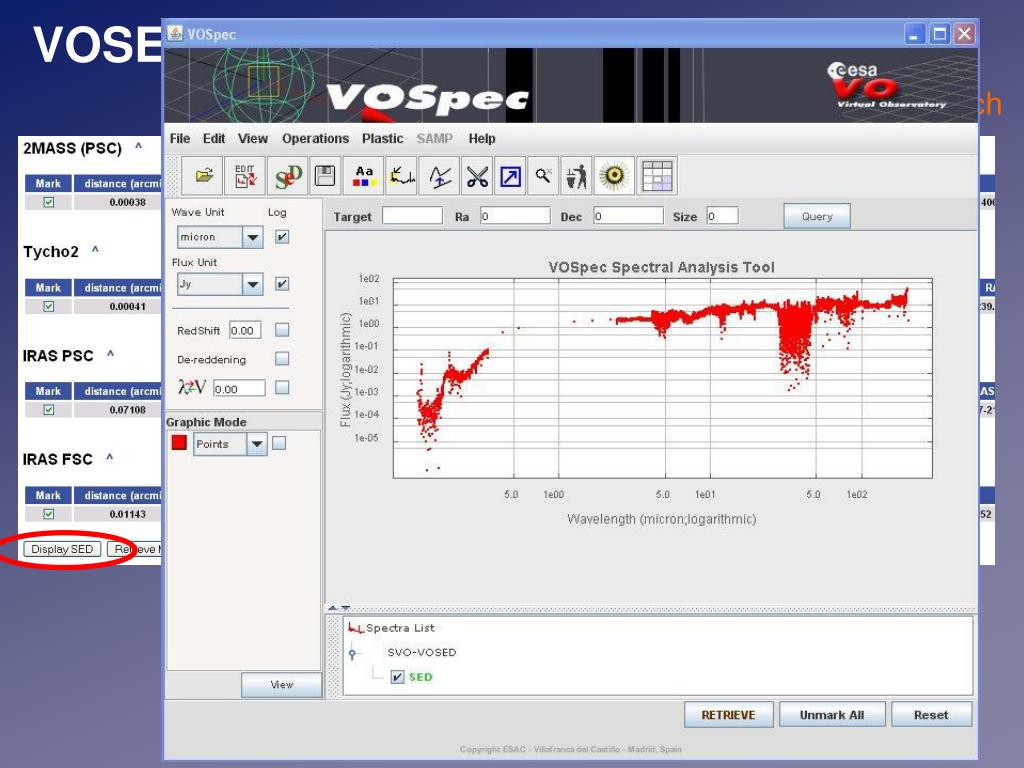
Task: Toggle the Wave Unit Log checkbox
Action: click(x=282, y=236)
